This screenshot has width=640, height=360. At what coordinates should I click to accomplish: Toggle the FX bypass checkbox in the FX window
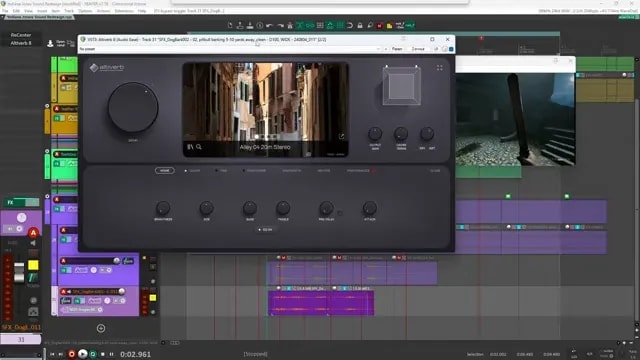(451, 49)
